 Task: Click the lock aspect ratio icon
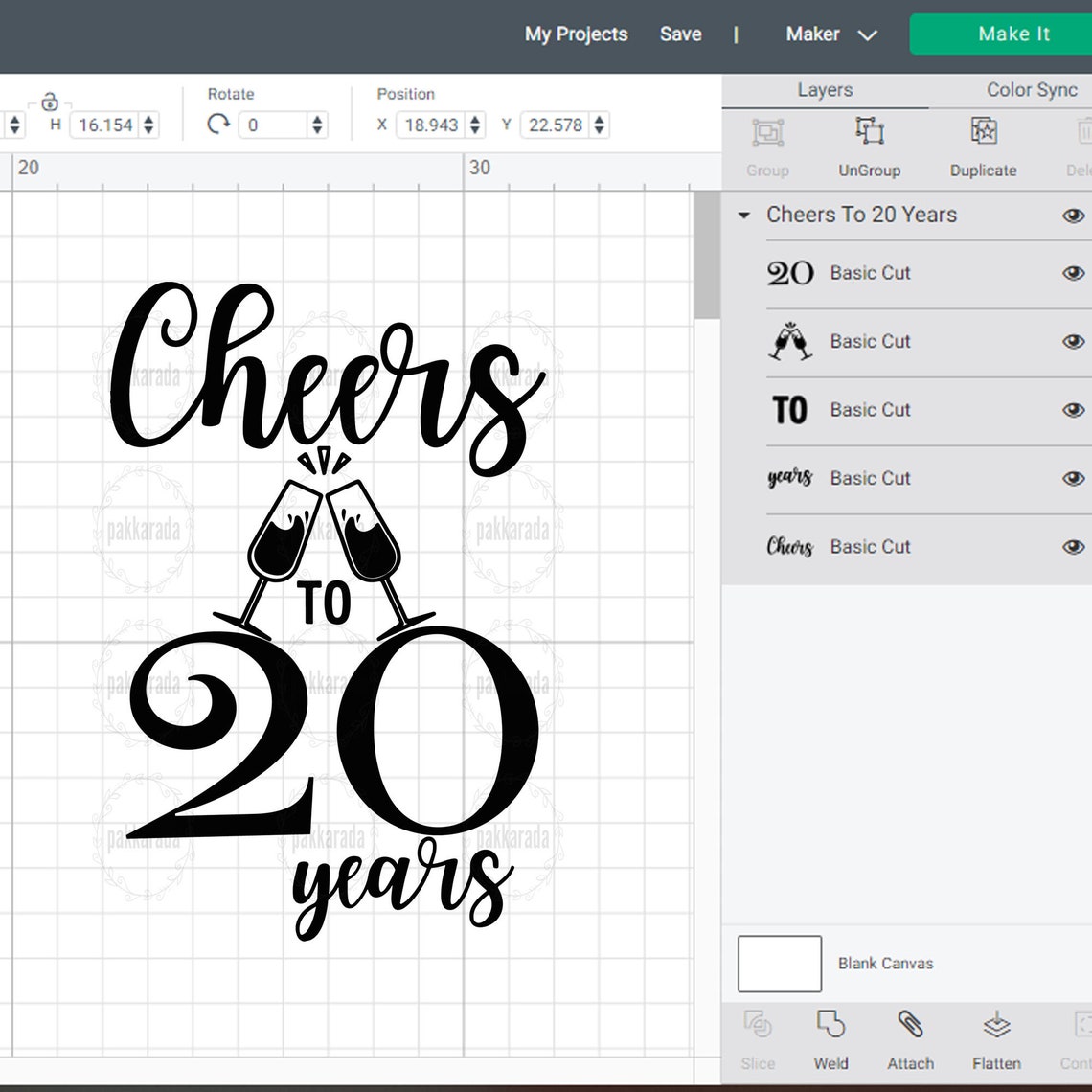[x=50, y=101]
